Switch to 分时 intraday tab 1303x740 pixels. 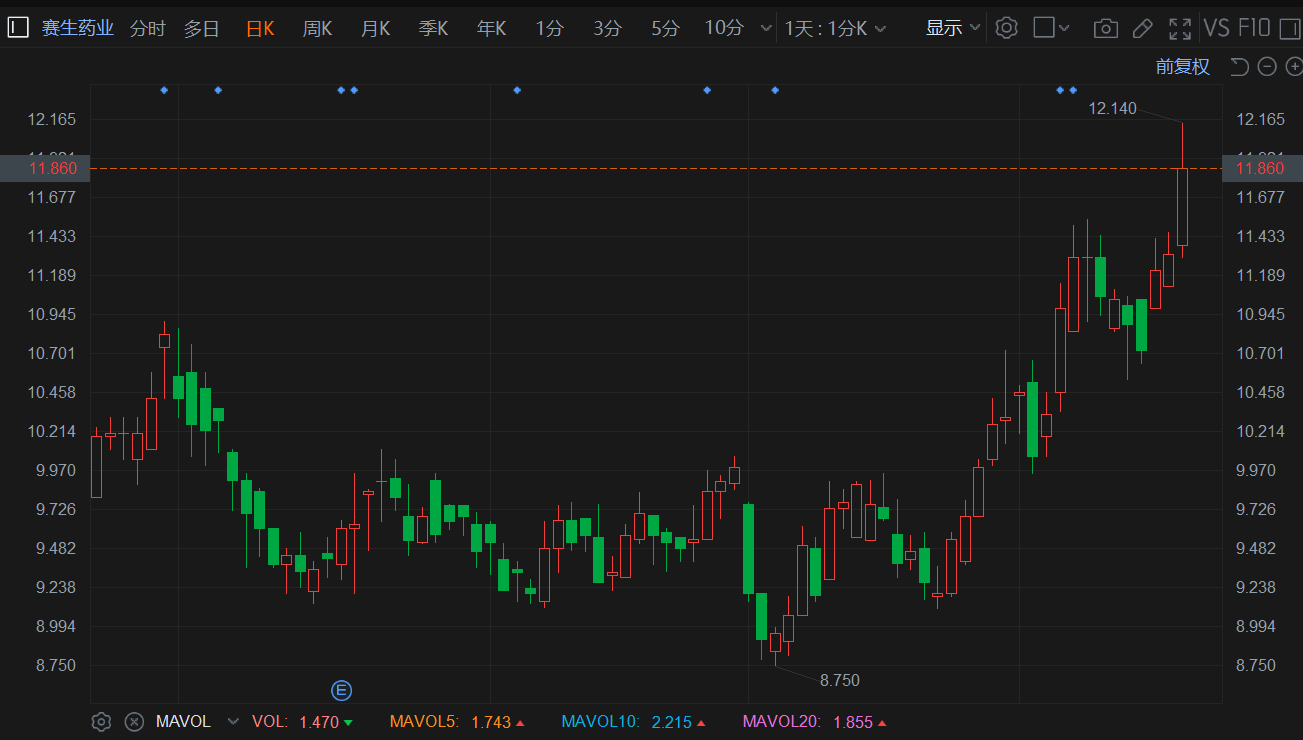click(x=148, y=28)
